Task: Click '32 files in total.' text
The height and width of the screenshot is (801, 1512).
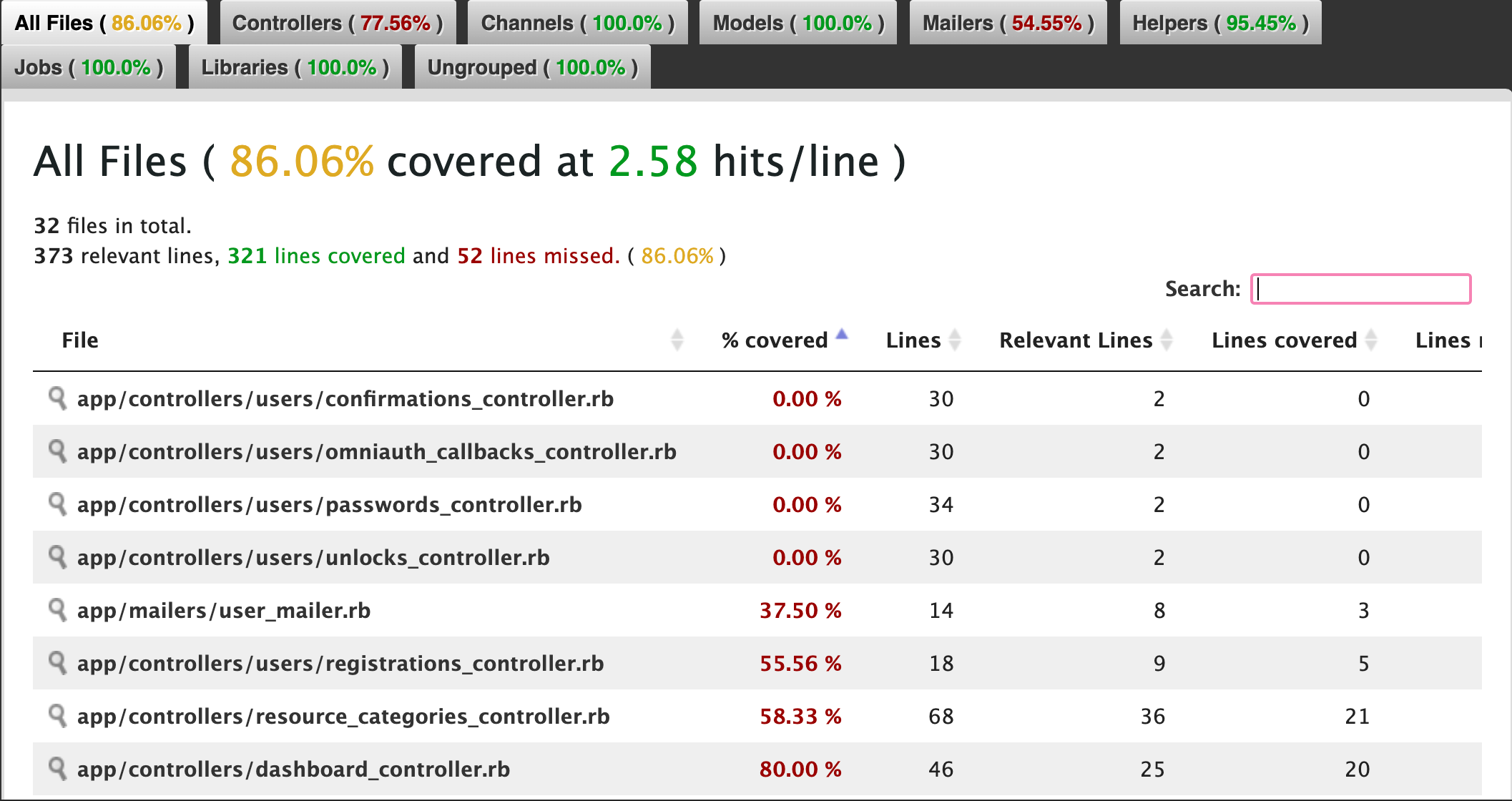Action: coord(112,225)
